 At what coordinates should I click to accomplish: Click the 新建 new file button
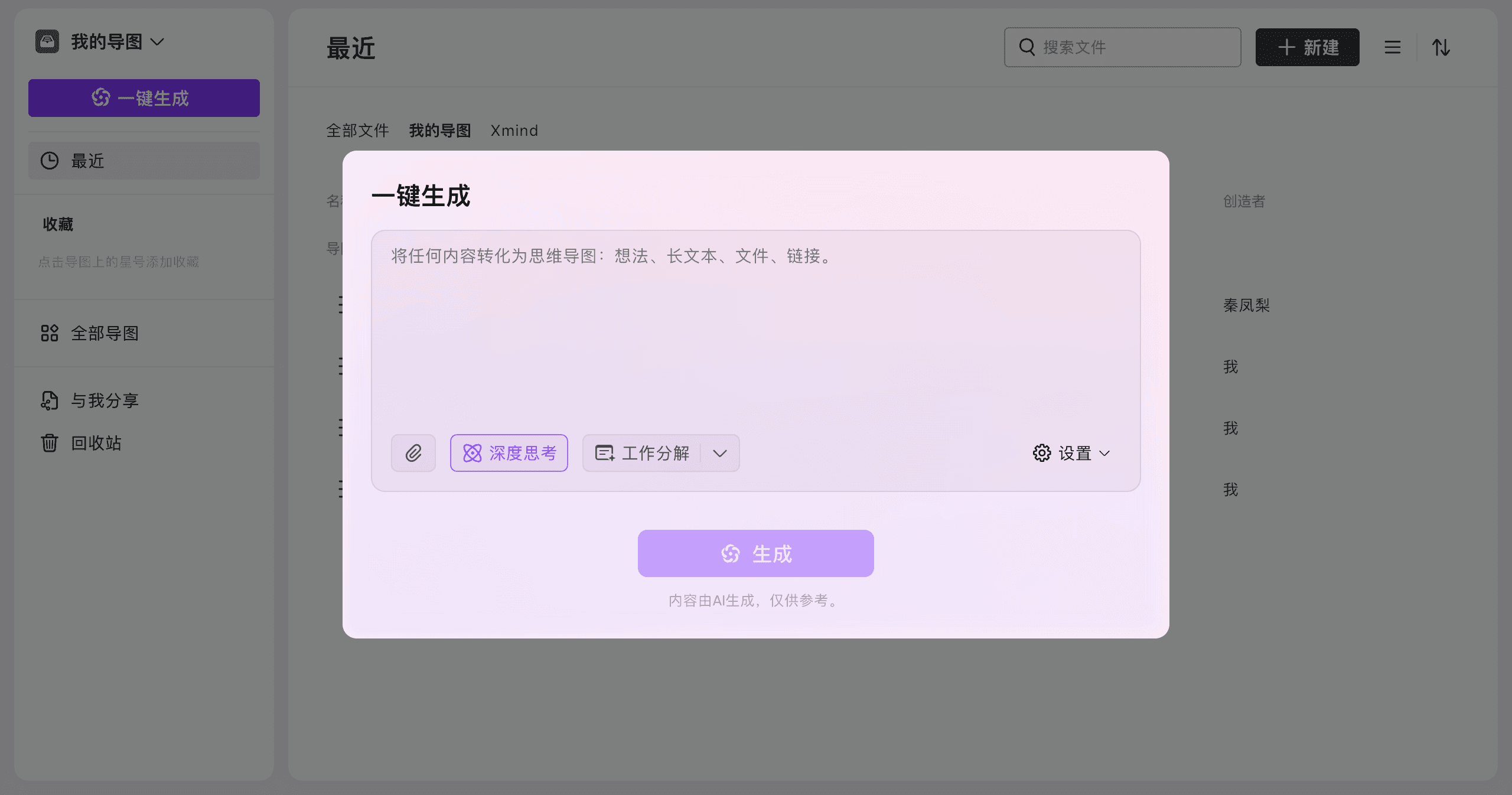tap(1307, 47)
